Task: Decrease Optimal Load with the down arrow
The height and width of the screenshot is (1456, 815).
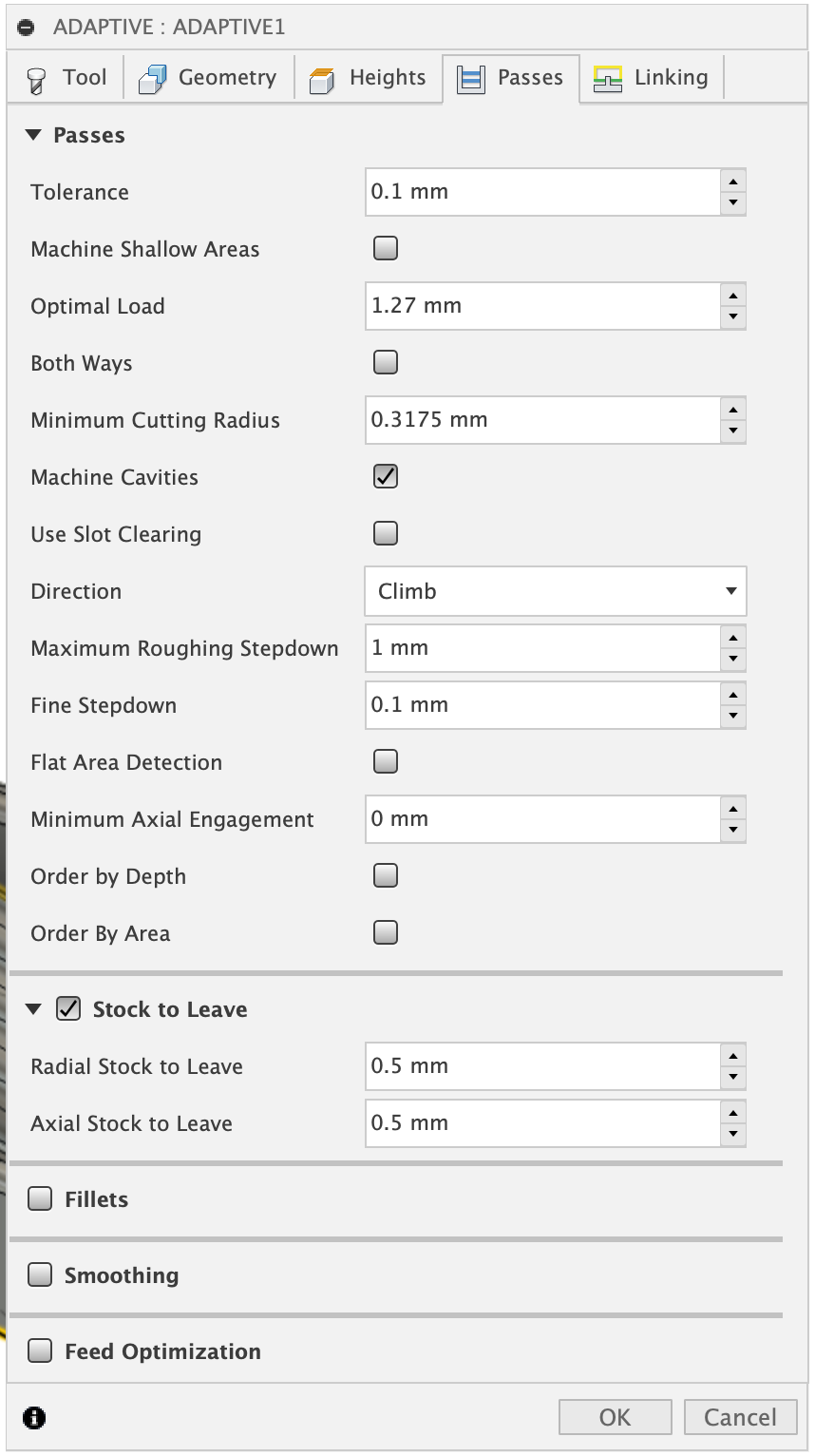Action: point(732,316)
